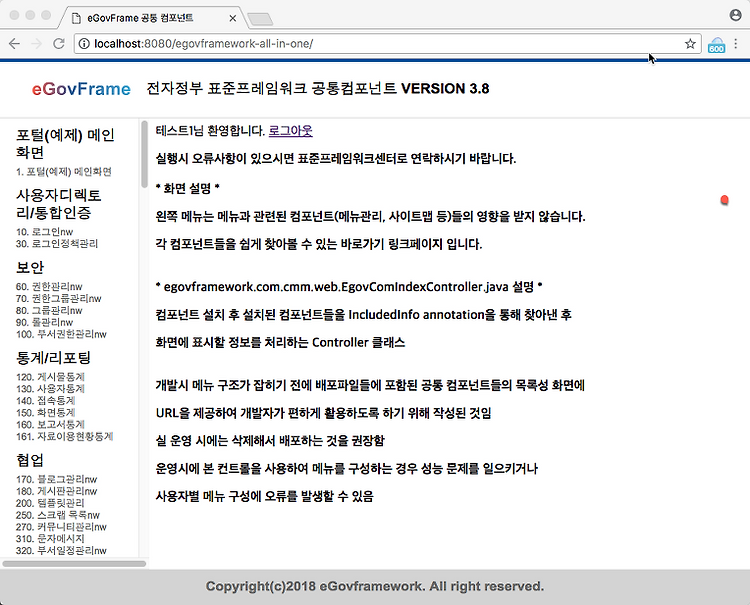Click the address bar URL field
The width and height of the screenshot is (750, 605).
coord(387,44)
